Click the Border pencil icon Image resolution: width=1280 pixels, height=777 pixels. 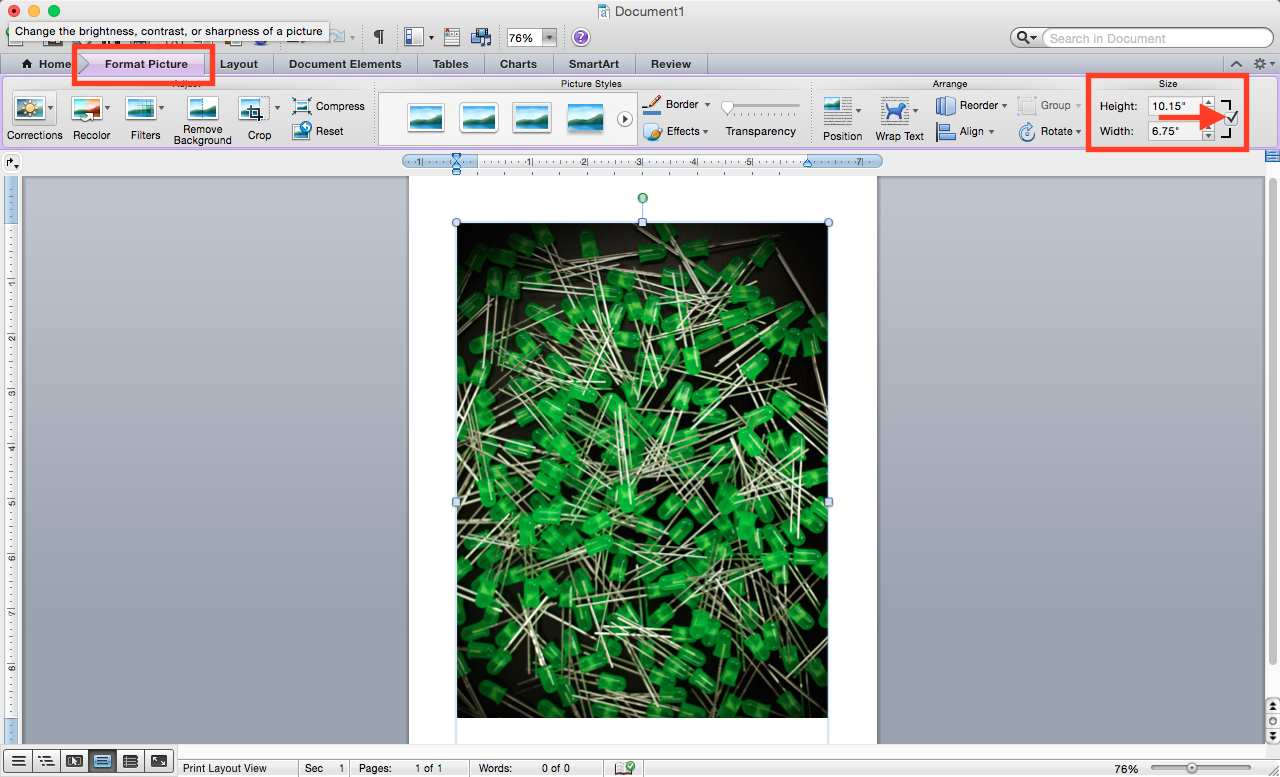coord(651,104)
